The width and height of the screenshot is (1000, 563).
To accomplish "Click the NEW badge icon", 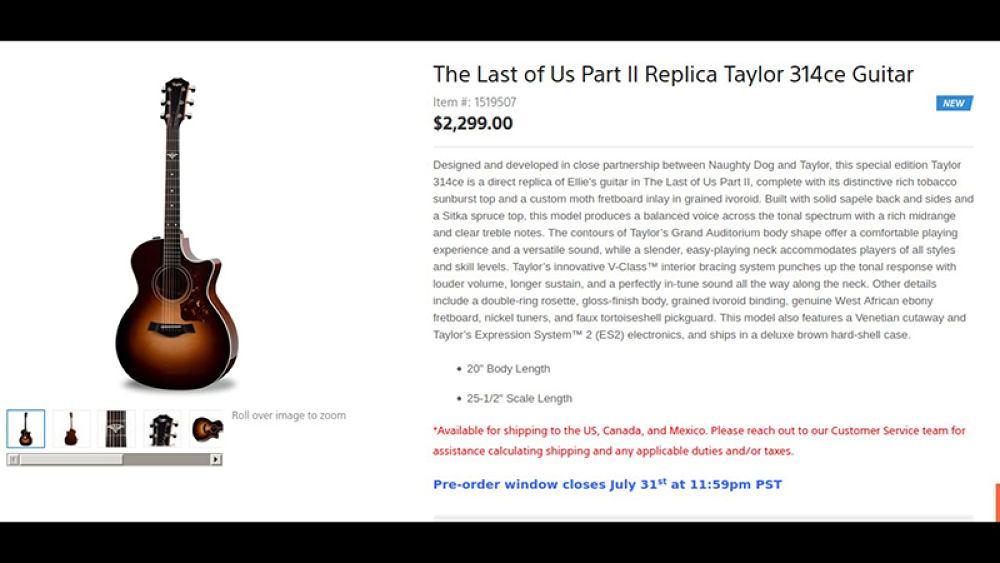I will click(x=954, y=103).
